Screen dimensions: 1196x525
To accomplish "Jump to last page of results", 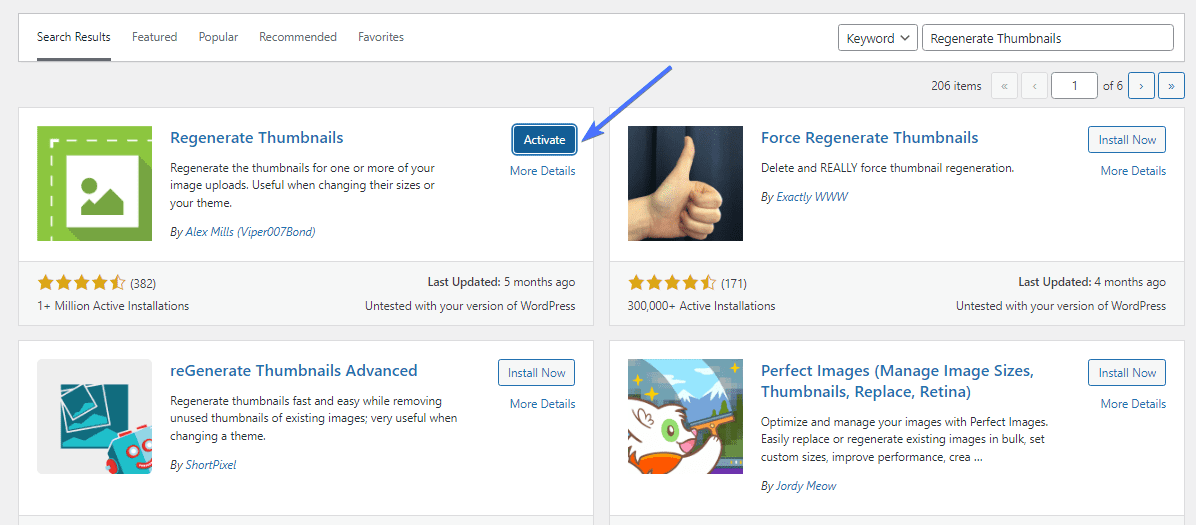I will pyautogui.click(x=1171, y=86).
